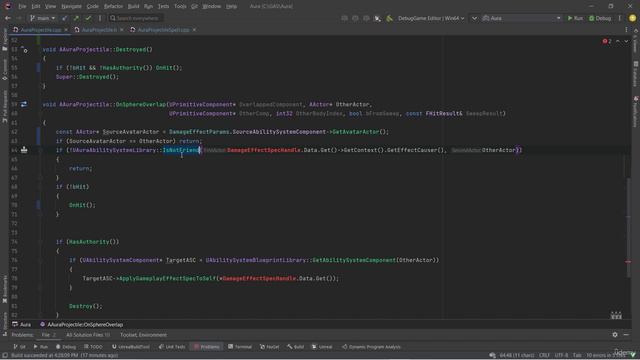Viewport: 640px width, 360px height.
Task: Click the build hammer icon in toolbar
Action: pyautogui.click(x=389, y=18)
